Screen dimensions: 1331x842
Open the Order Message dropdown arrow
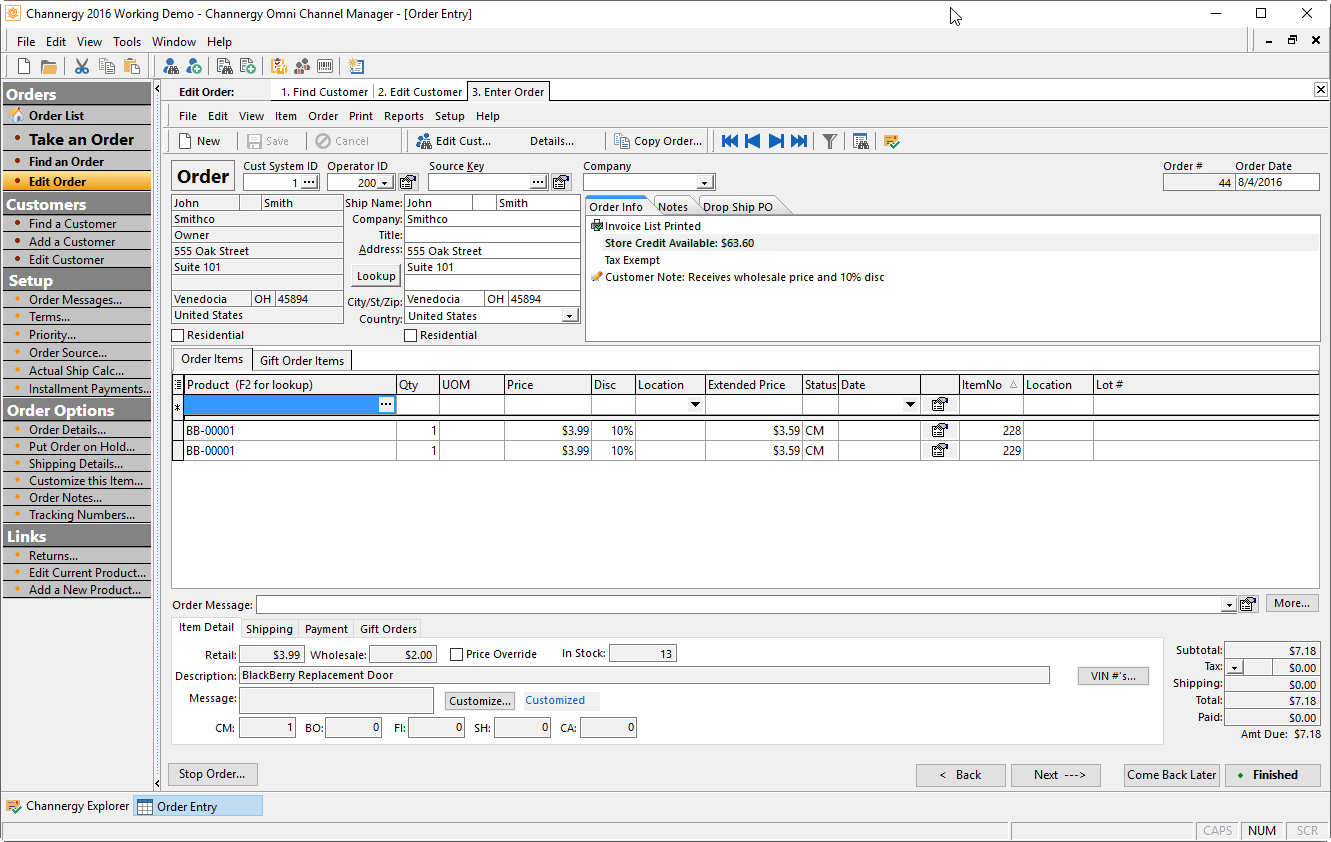click(1229, 605)
